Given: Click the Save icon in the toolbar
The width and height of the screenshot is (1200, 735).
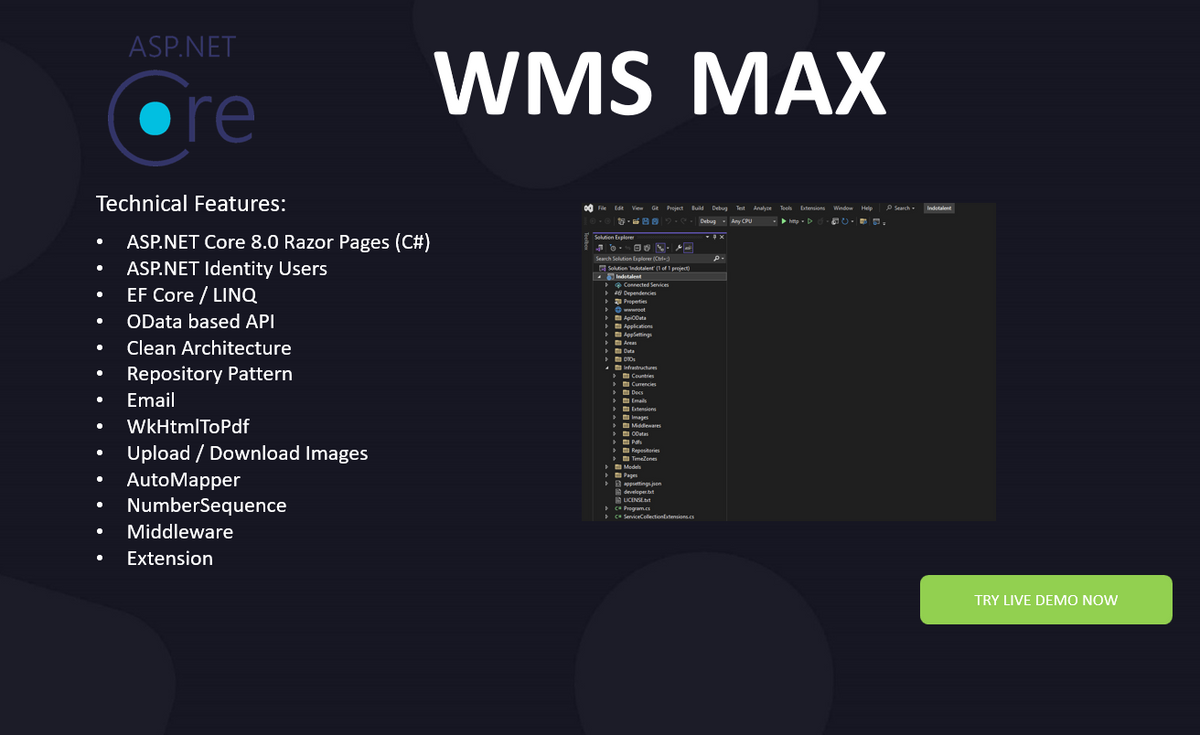Looking at the screenshot, I should tap(645, 221).
